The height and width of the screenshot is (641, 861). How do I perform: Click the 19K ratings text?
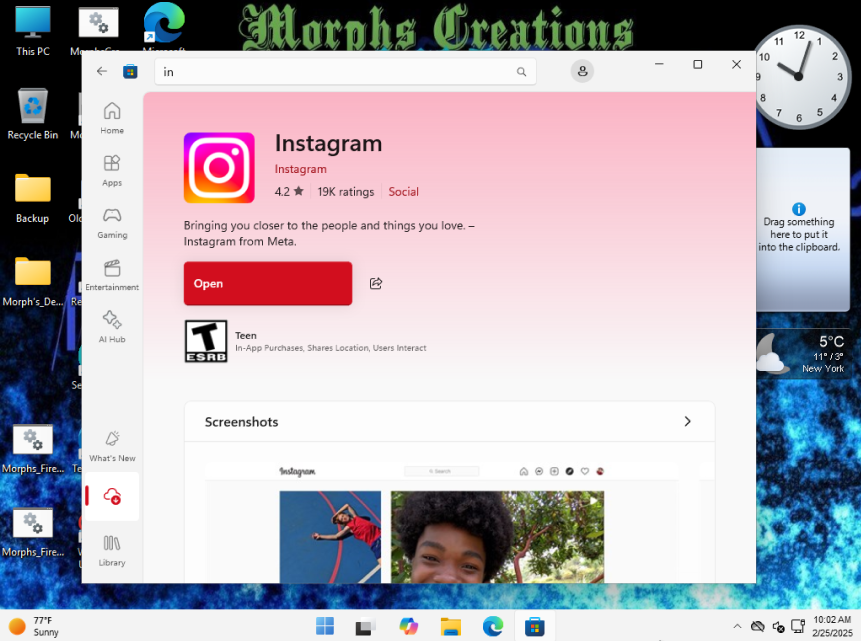click(345, 192)
